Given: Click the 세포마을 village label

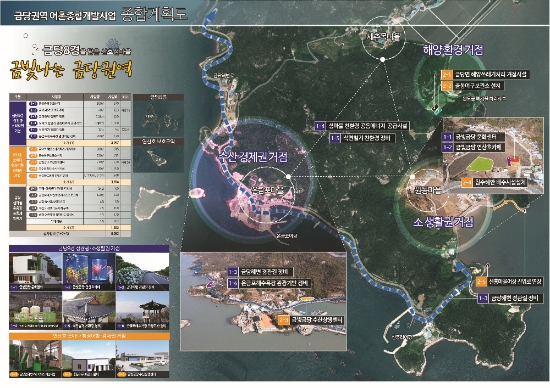Looking at the screenshot, I should pyautogui.click(x=383, y=36).
